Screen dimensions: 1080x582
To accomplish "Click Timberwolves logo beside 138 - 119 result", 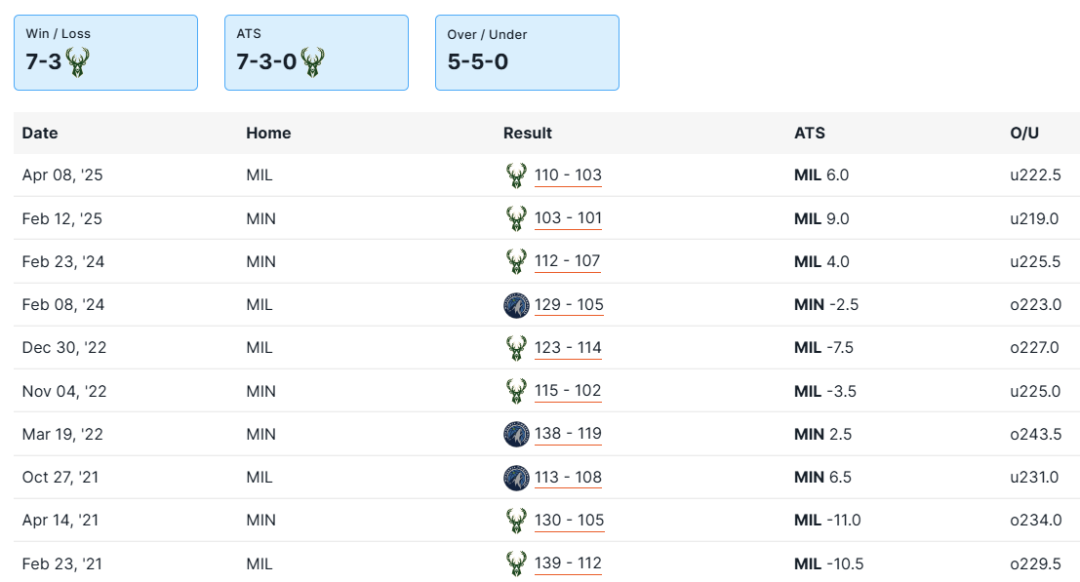I will coord(516,434).
